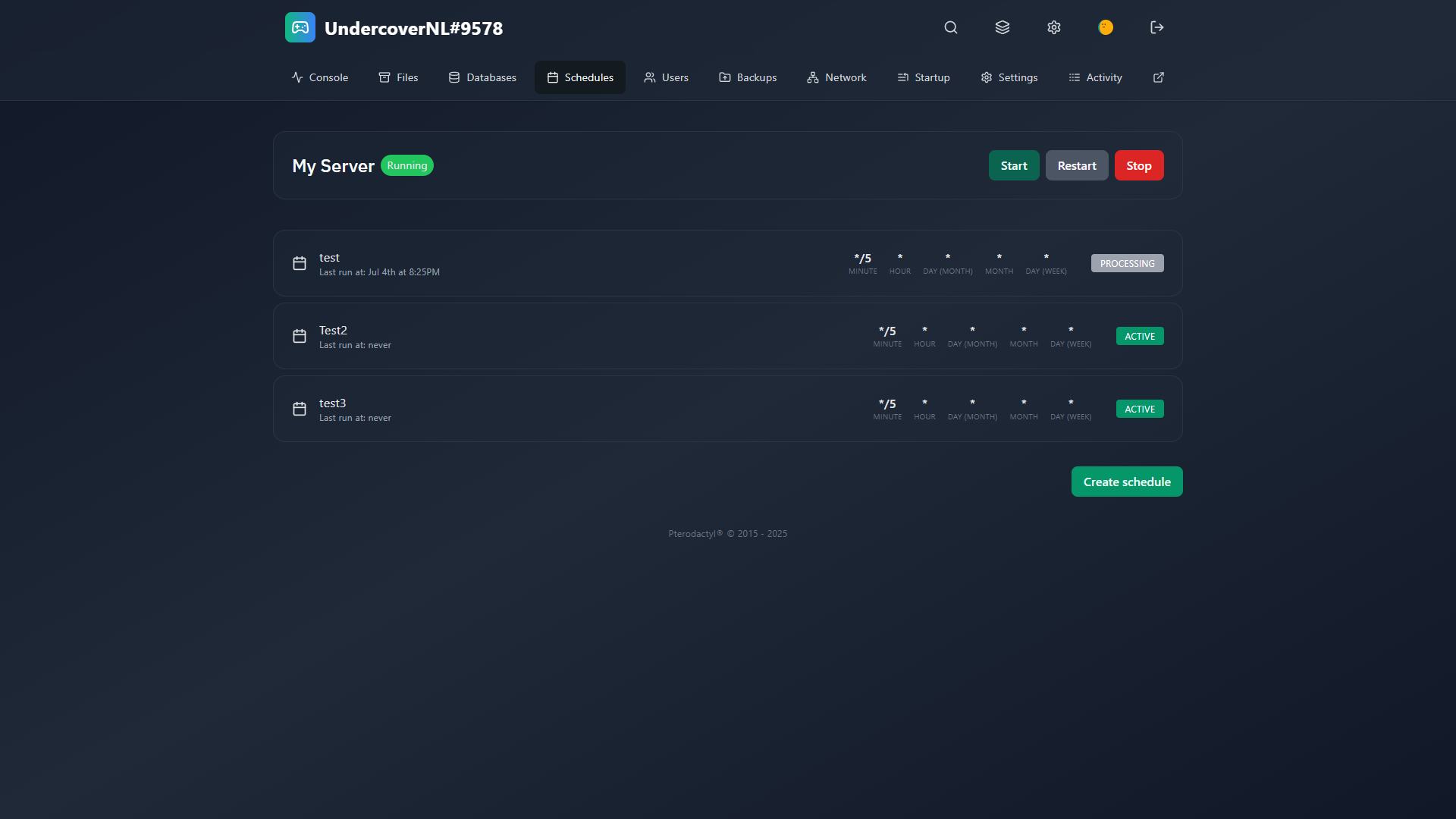Screen dimensions: 1456x819
Task: Click the search magnifier icon in header
Action: pyautogui.click(x=950, y=27)
